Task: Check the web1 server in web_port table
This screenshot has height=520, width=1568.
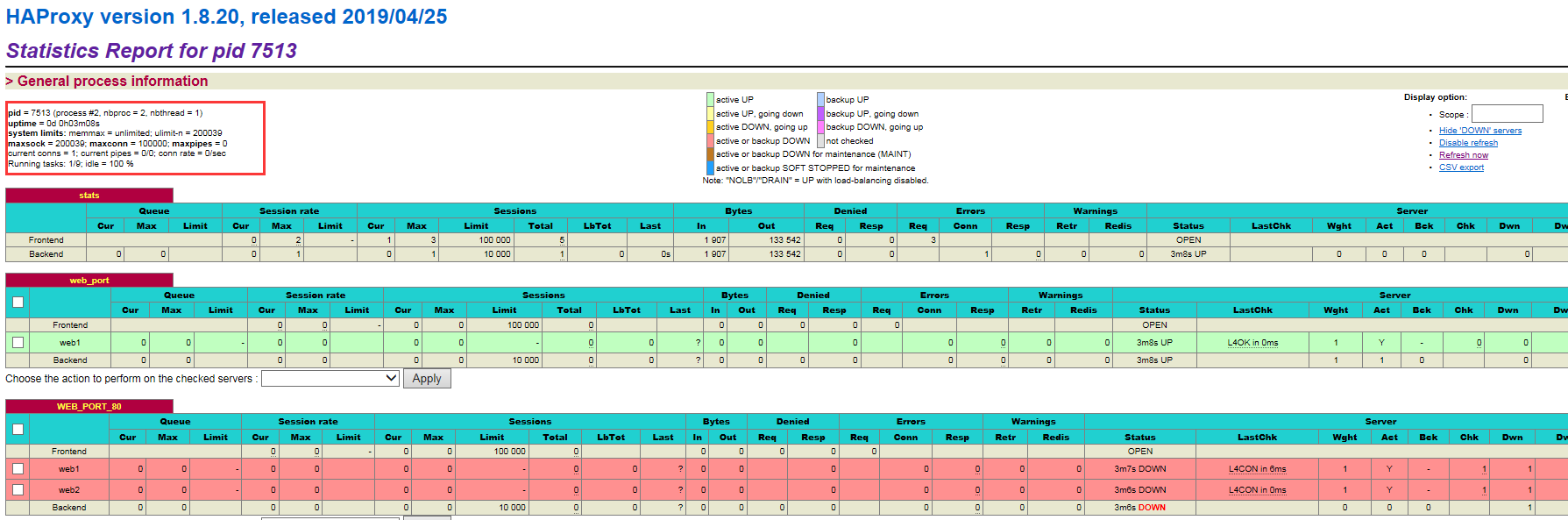Action: click(x=18, y=343)
